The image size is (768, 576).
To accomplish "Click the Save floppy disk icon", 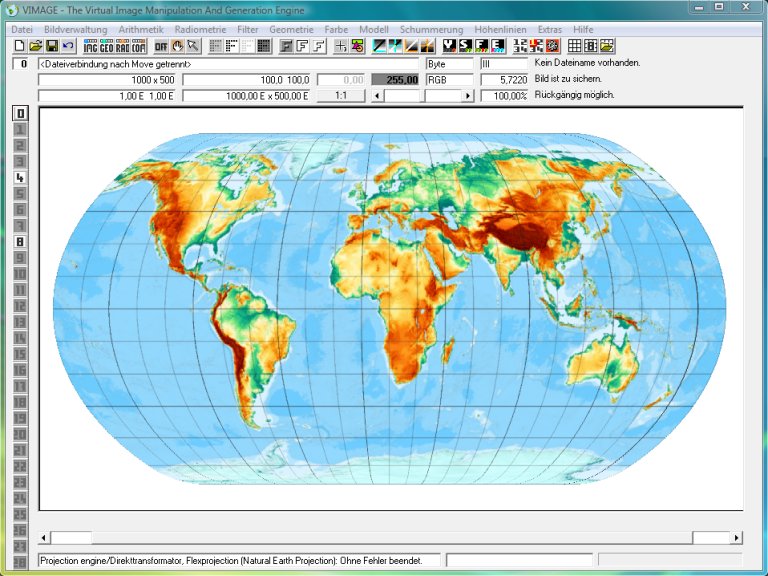I will pyautogui.click(x=51, y=46).
